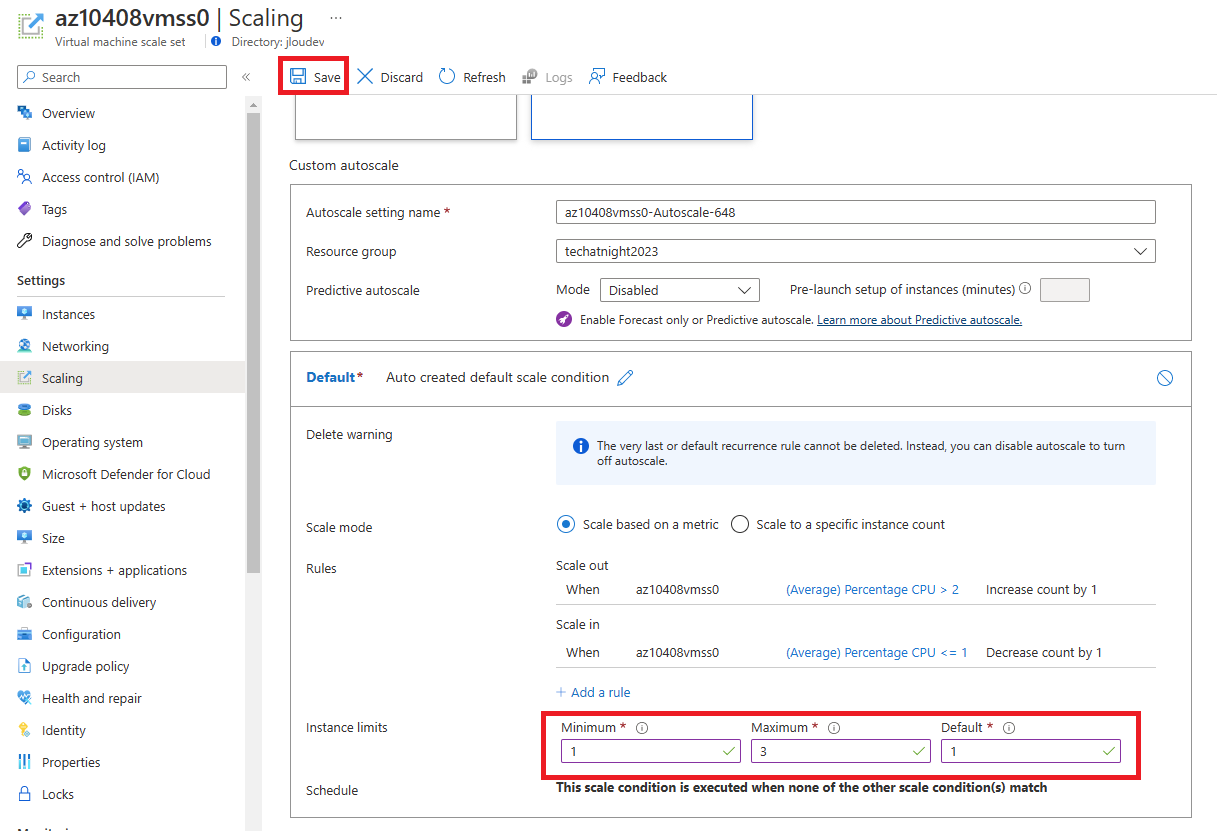
Task: Select Scale based on a metric
Action: [x=566, y=524]
